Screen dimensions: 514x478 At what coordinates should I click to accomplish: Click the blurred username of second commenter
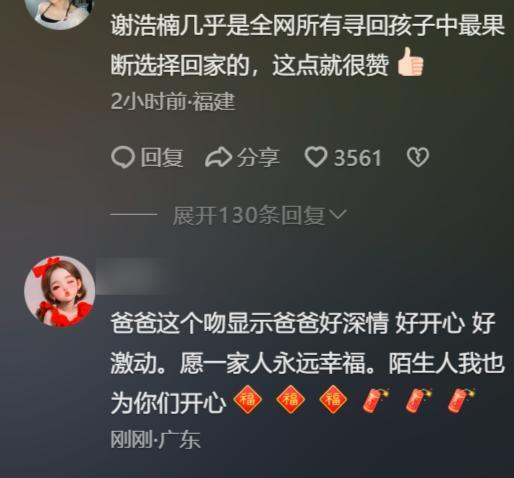point(132,276)
